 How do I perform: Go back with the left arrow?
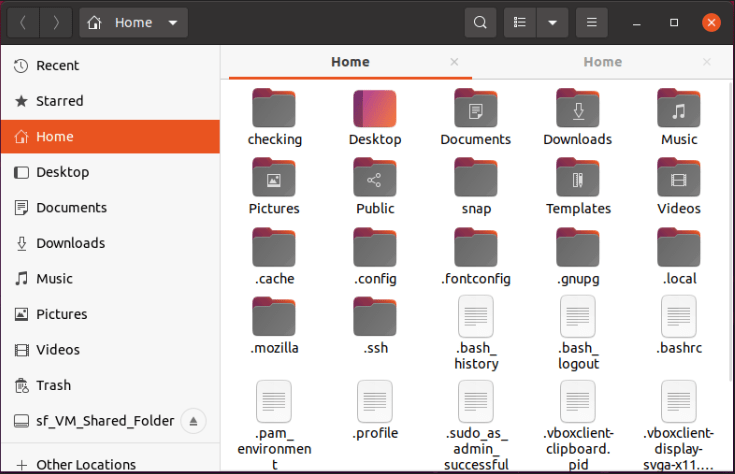(23, 23)
